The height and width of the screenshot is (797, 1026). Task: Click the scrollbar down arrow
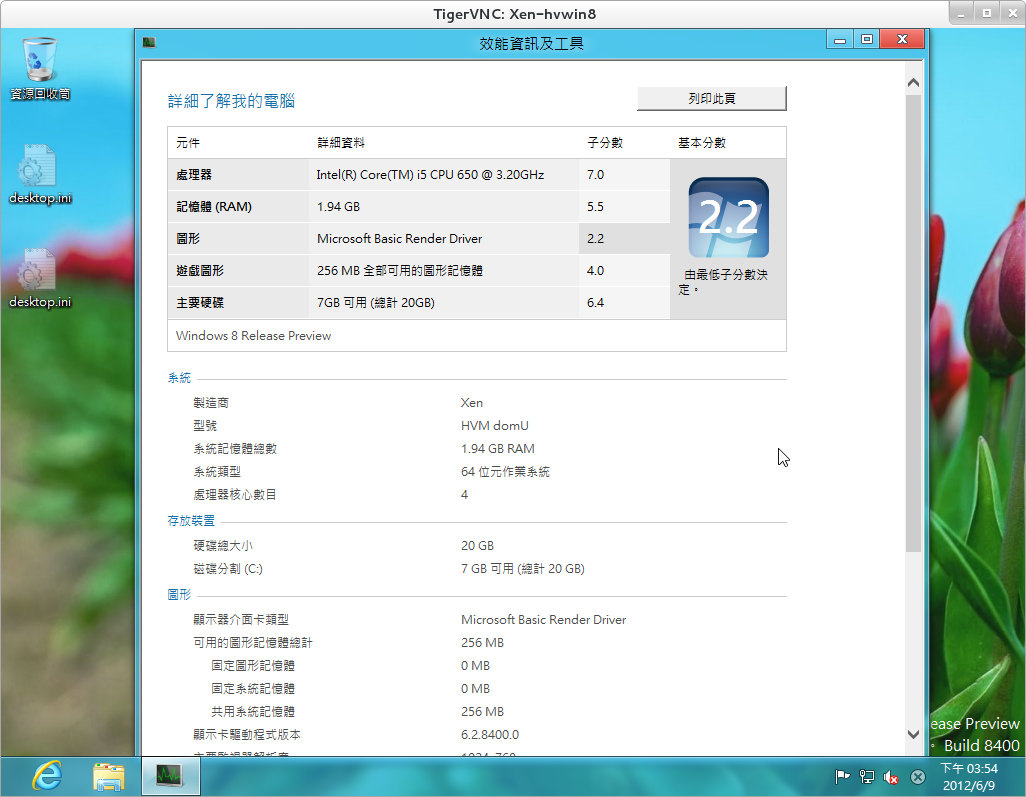913,733
